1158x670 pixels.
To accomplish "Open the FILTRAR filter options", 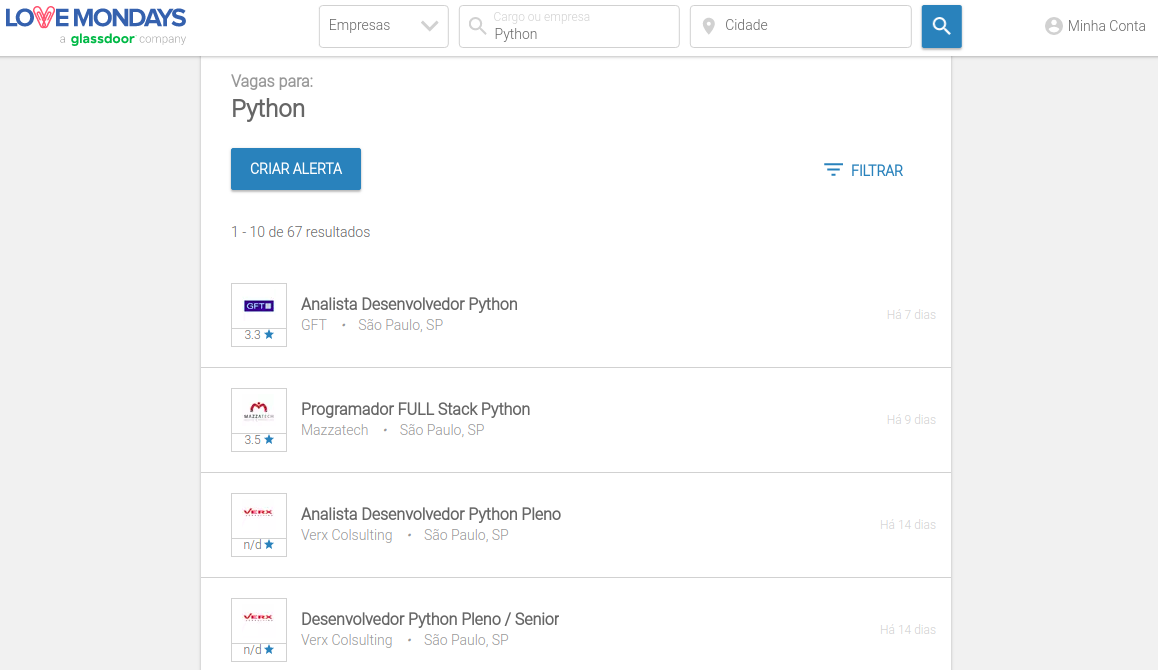I will (863, 171).
